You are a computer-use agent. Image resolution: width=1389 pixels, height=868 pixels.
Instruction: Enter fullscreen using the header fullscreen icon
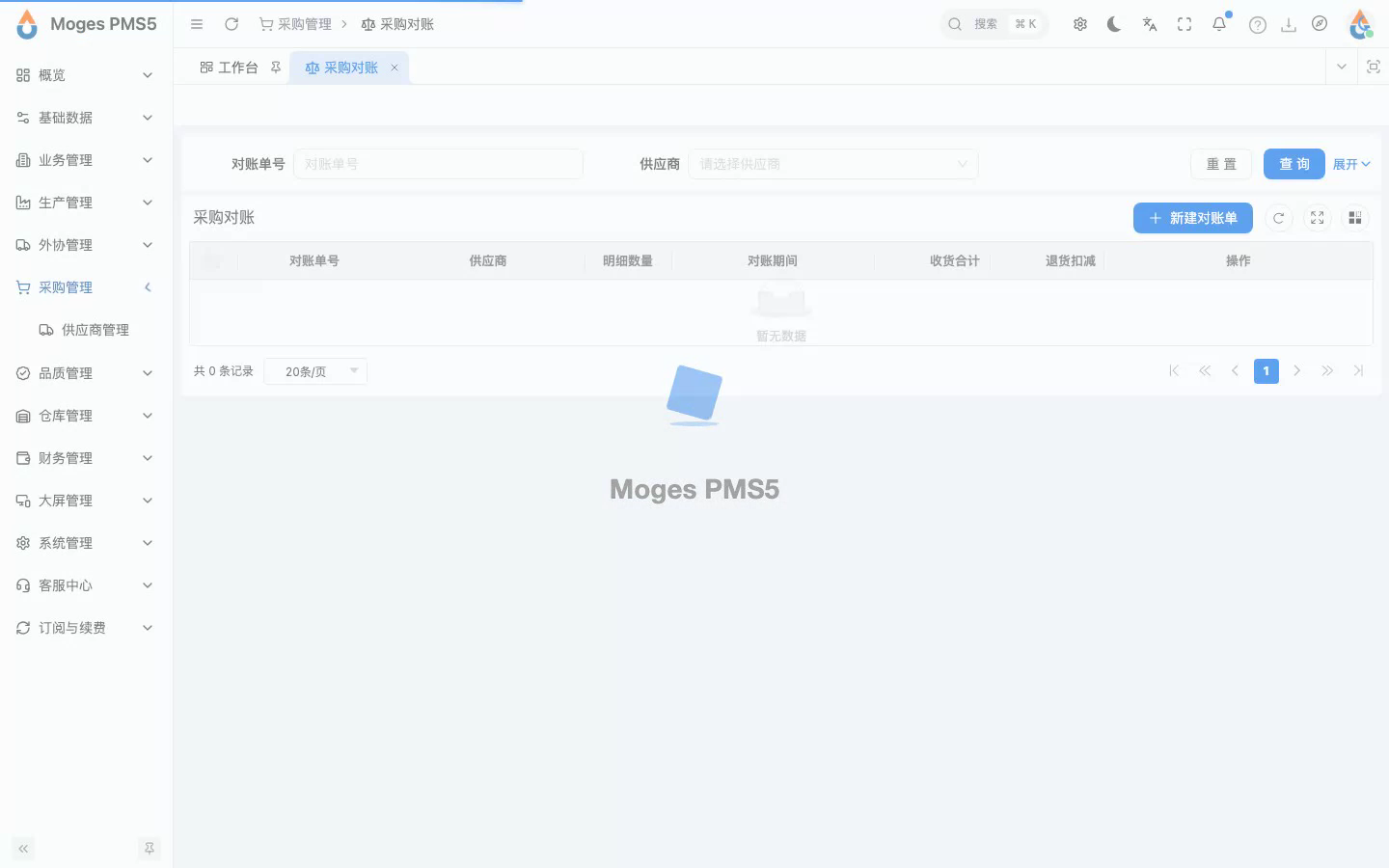point(1185,24)
